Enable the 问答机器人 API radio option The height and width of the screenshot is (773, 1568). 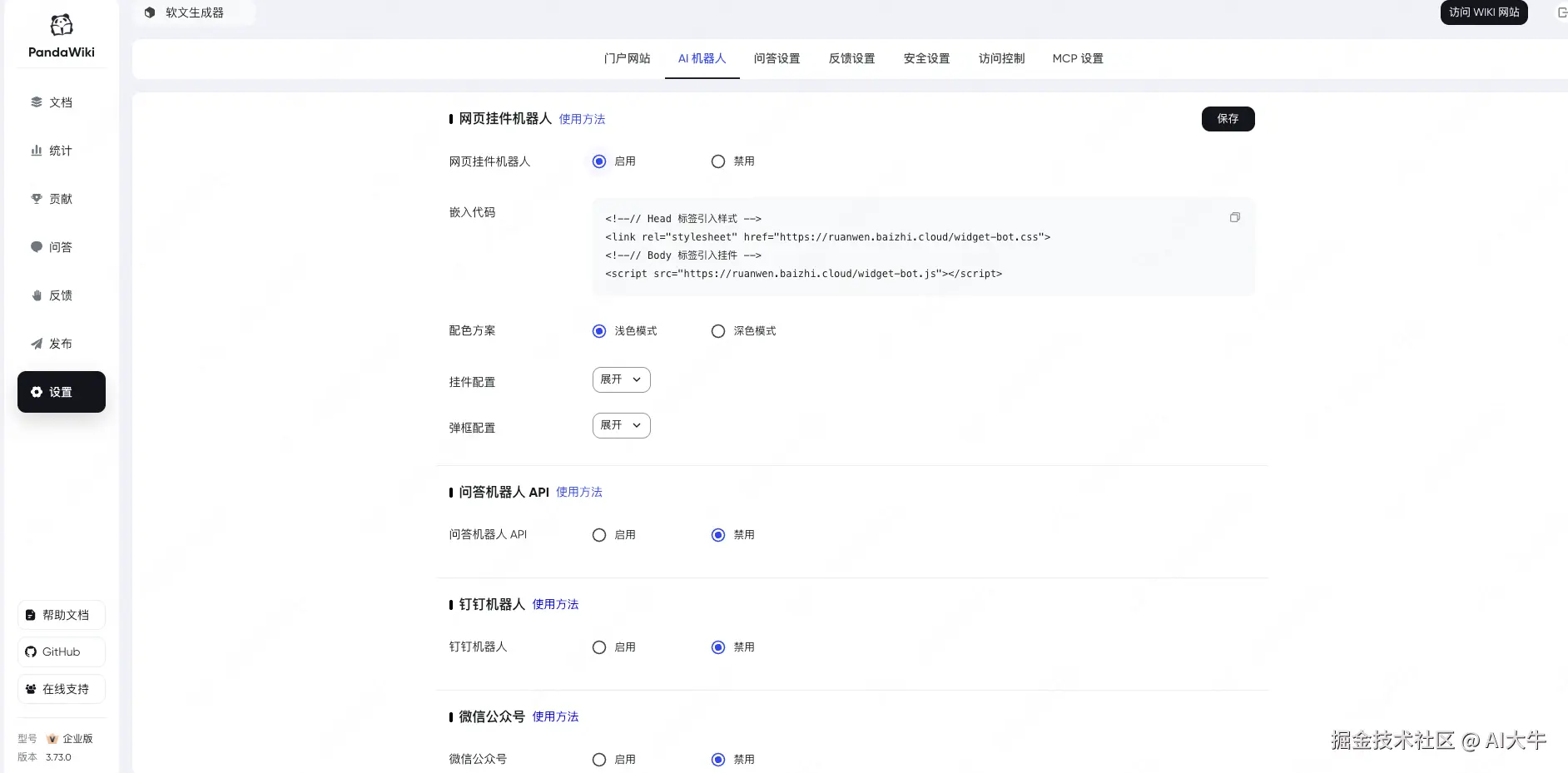point(599,535)
